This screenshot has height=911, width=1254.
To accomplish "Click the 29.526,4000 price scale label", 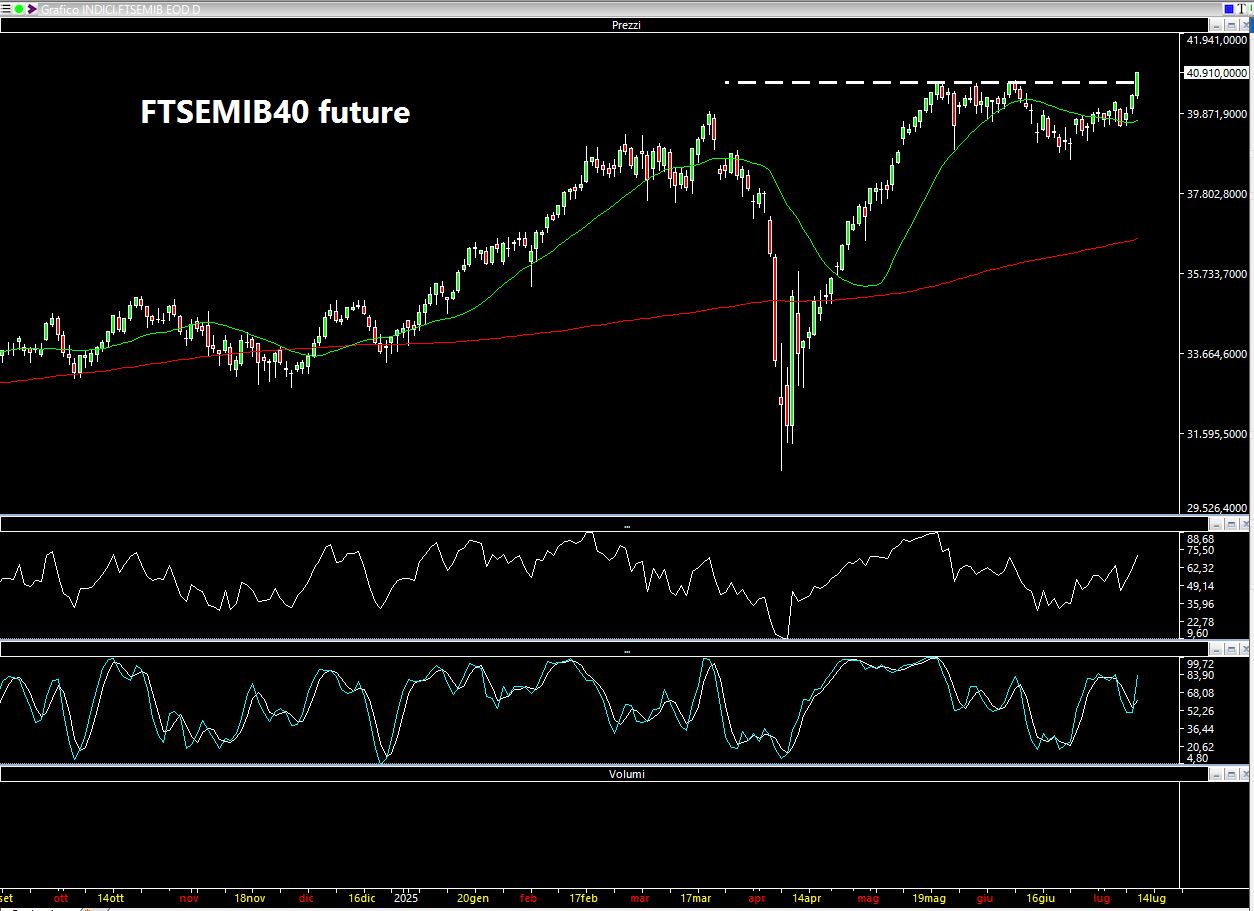I will (1215, 508).
